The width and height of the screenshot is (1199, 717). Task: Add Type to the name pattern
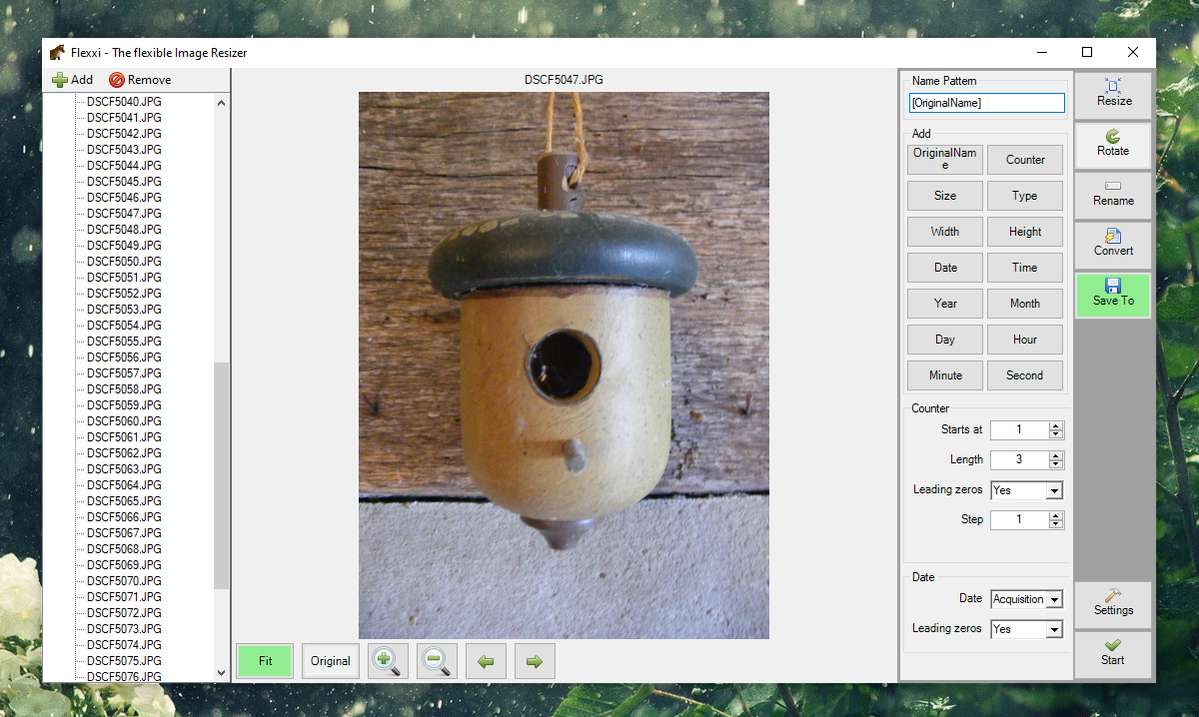(x=1025, y=196)
